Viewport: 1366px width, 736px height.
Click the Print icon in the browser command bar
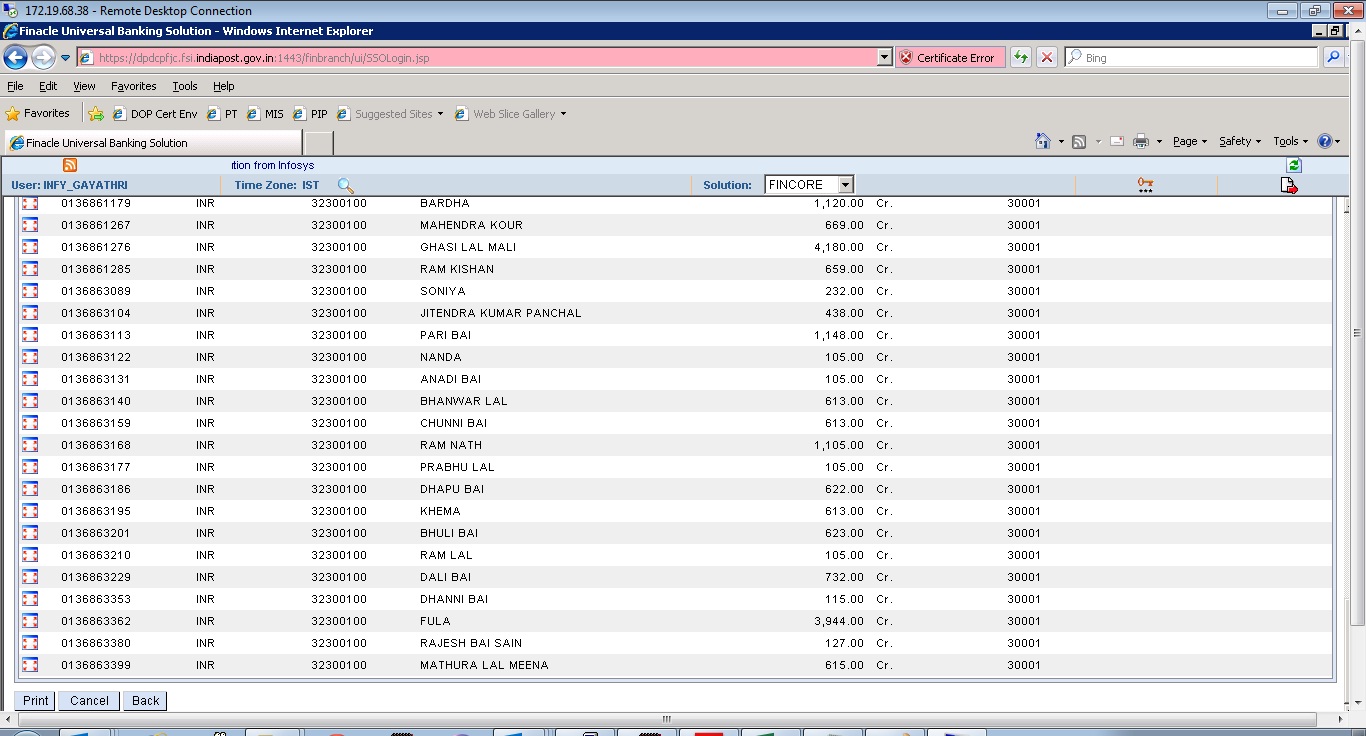(x=1139, y=141)
